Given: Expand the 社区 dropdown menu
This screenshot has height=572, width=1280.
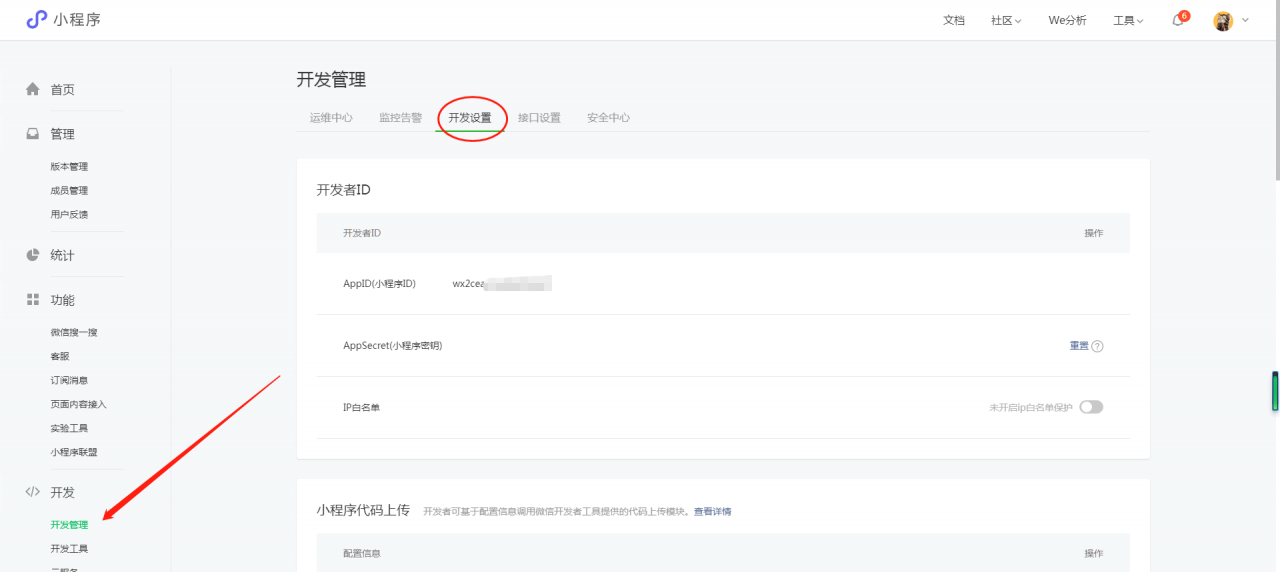Looking at the screenshot, I should pos(1006,21).
